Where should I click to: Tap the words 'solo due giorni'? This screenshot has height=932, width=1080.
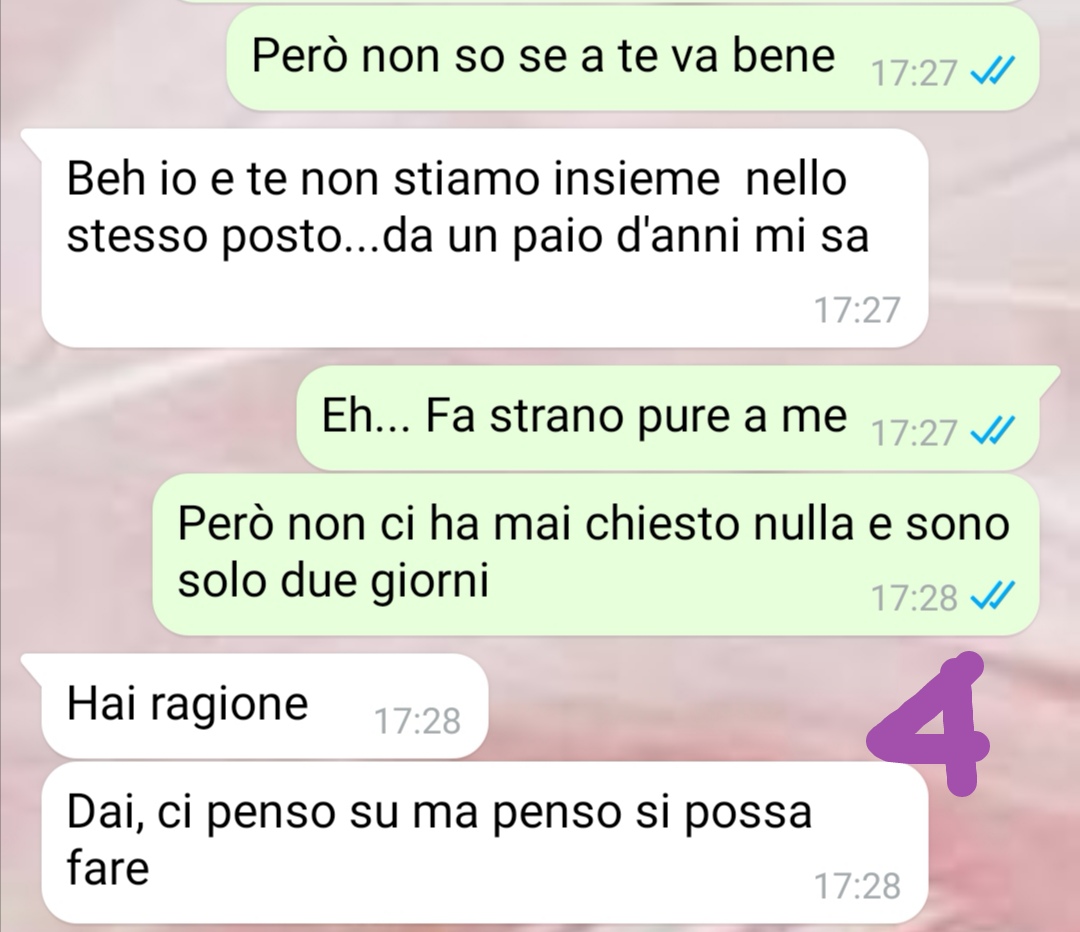click(333, 581)
